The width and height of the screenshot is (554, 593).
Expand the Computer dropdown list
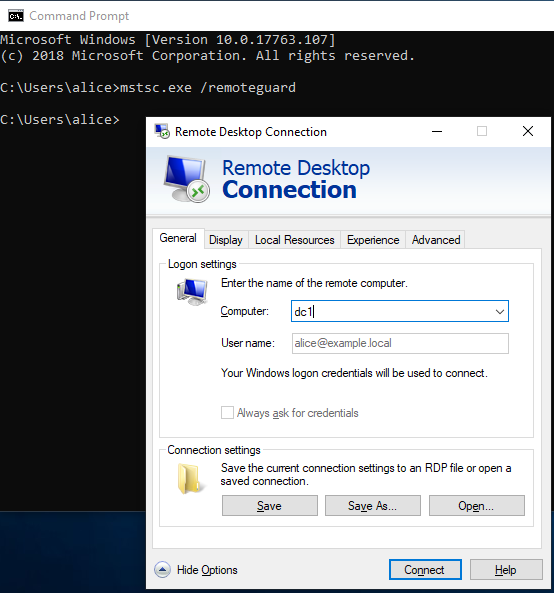click(x=500, y=312)
